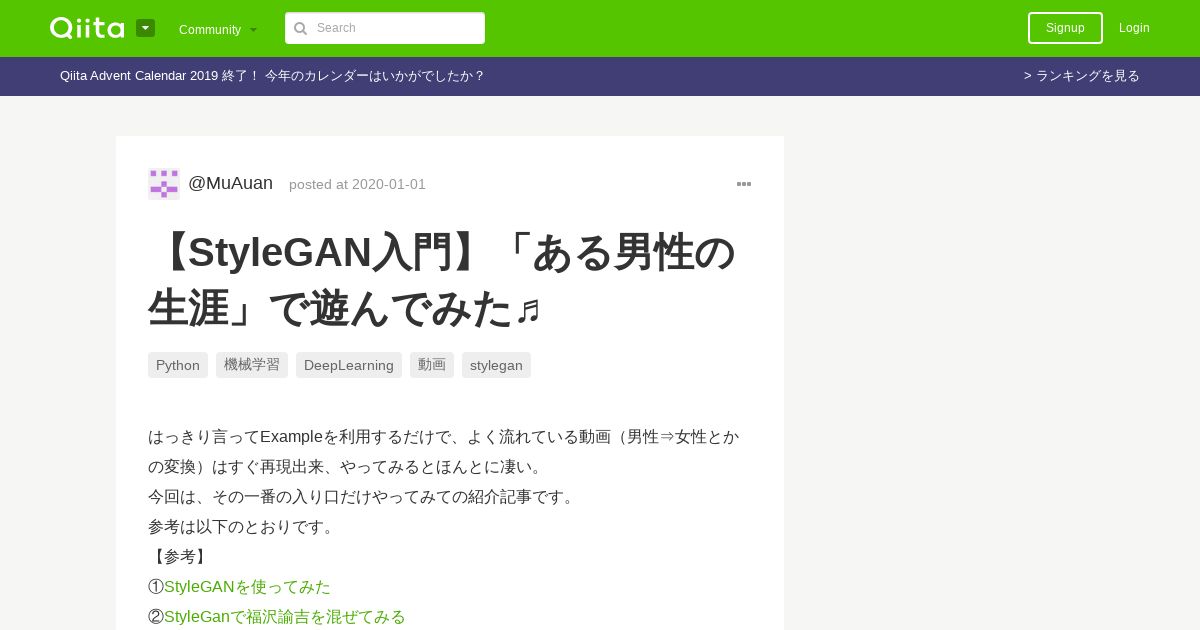Open the StyleGanで福沢諭吉を混ぜてみる link
Image resolution: width=1200 pixels, height=630 pixels.
(x=285, y=617)
